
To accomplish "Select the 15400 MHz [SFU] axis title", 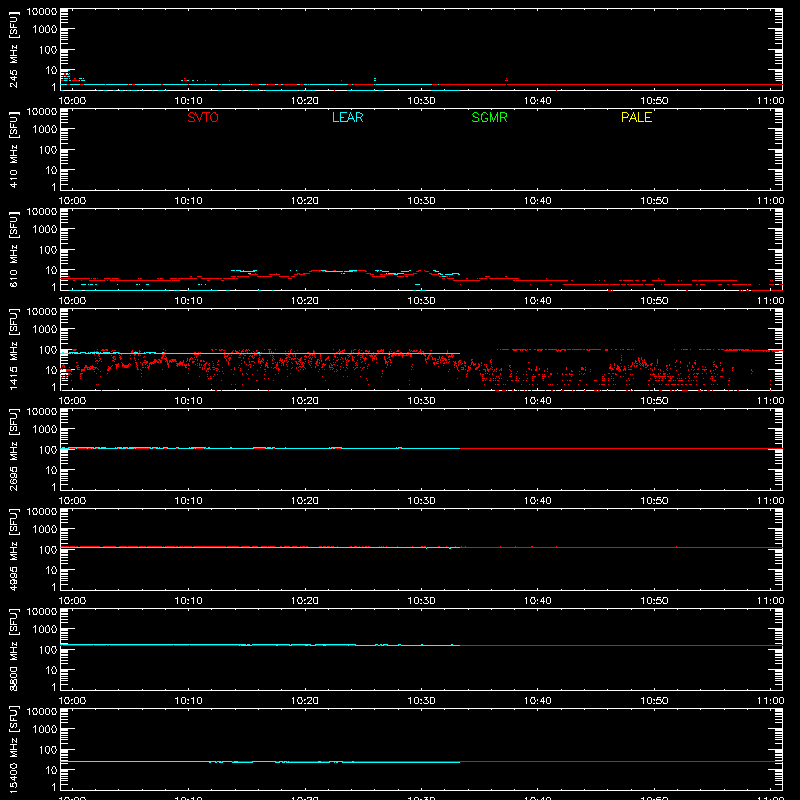I will click(14, 749).
